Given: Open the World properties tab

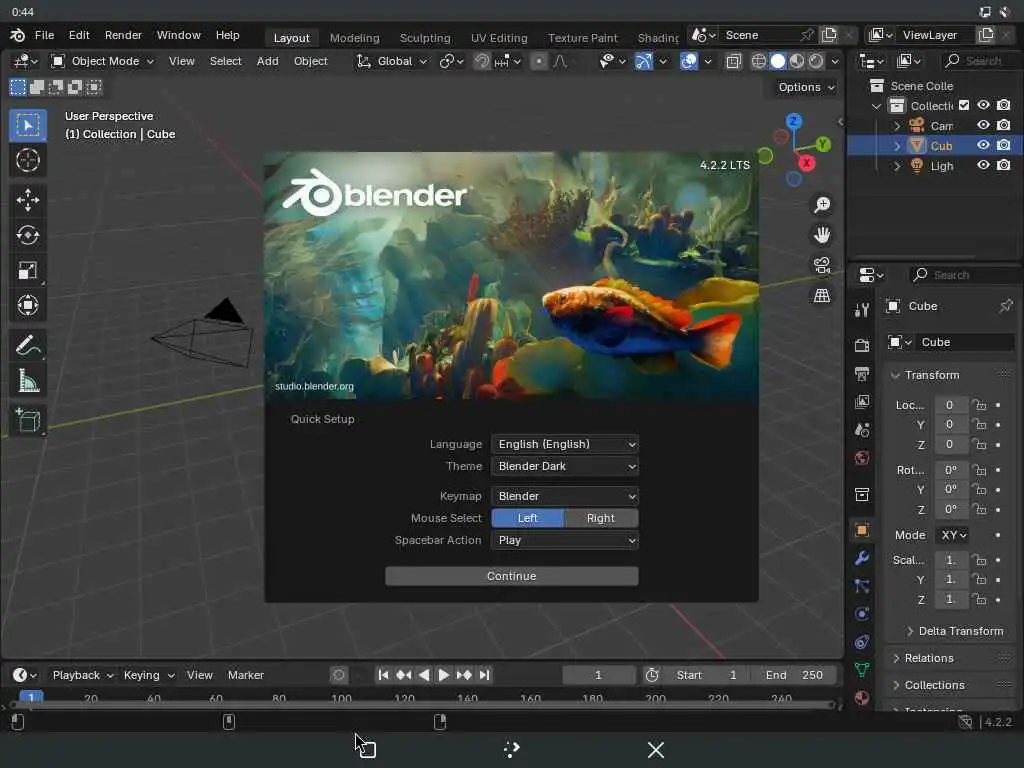Looking at the screenshot, I should (x=862, y=458).
